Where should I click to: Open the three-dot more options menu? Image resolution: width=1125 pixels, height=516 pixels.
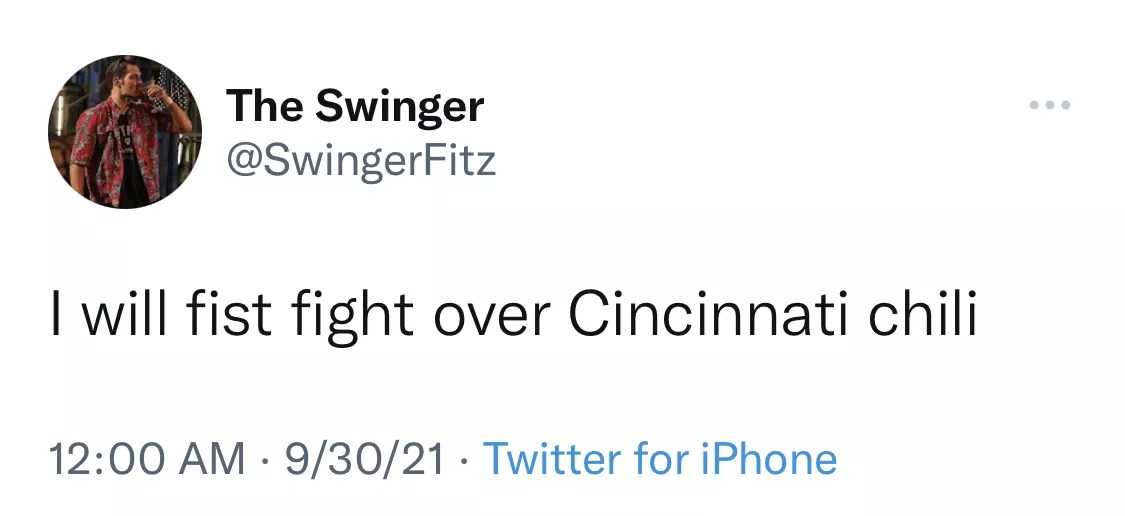(x=1050, y=105)
